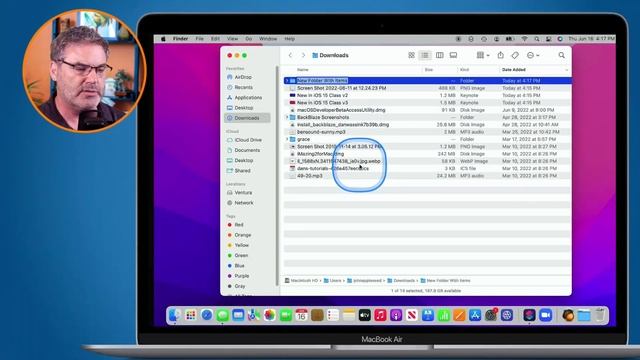Go back with the left chevron
The width and height of the screenshot is (640, 360).
click(x=290, y=55)
